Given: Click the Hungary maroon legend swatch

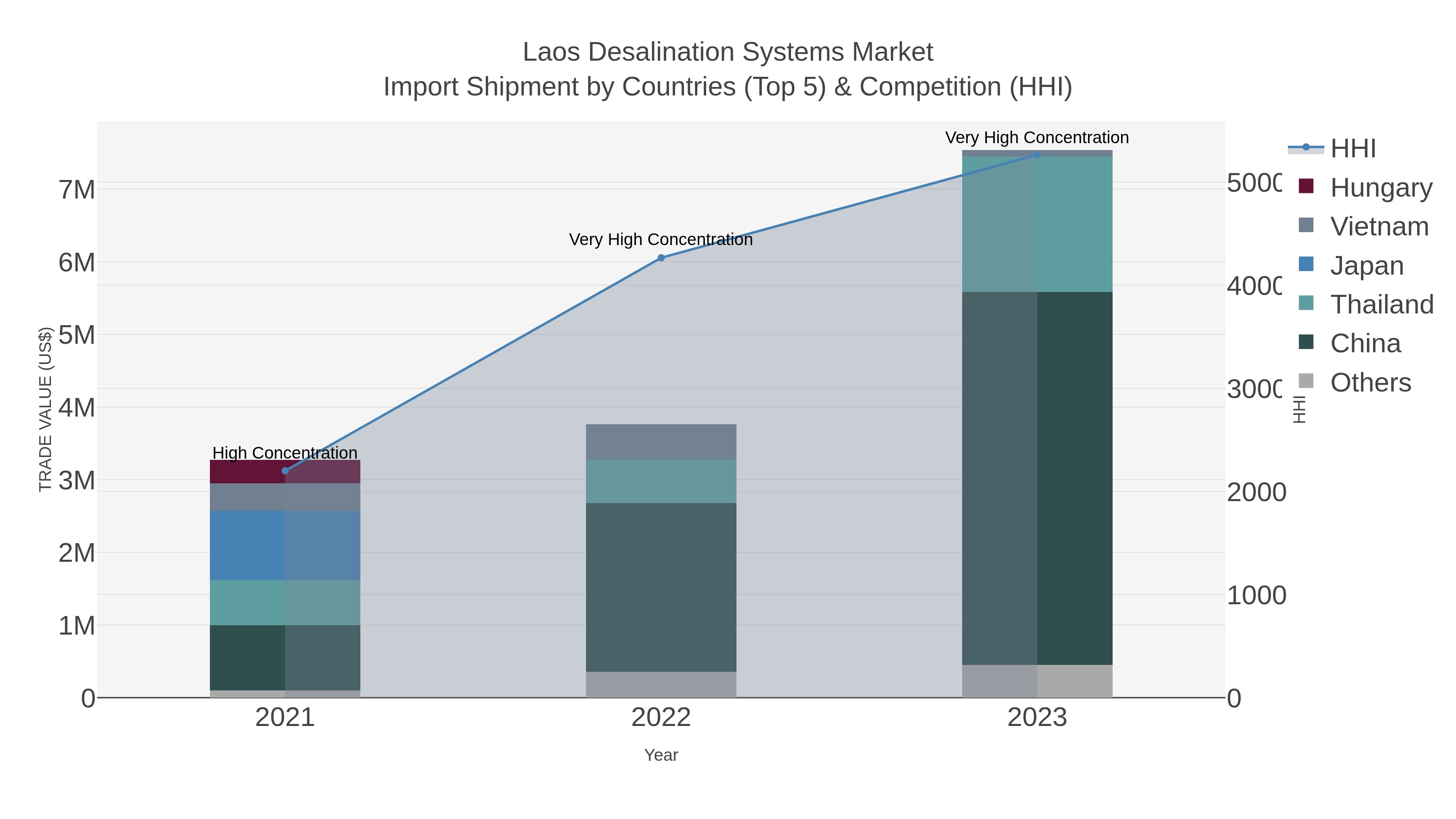Looking at the screenshot, I should point(1306,185).
